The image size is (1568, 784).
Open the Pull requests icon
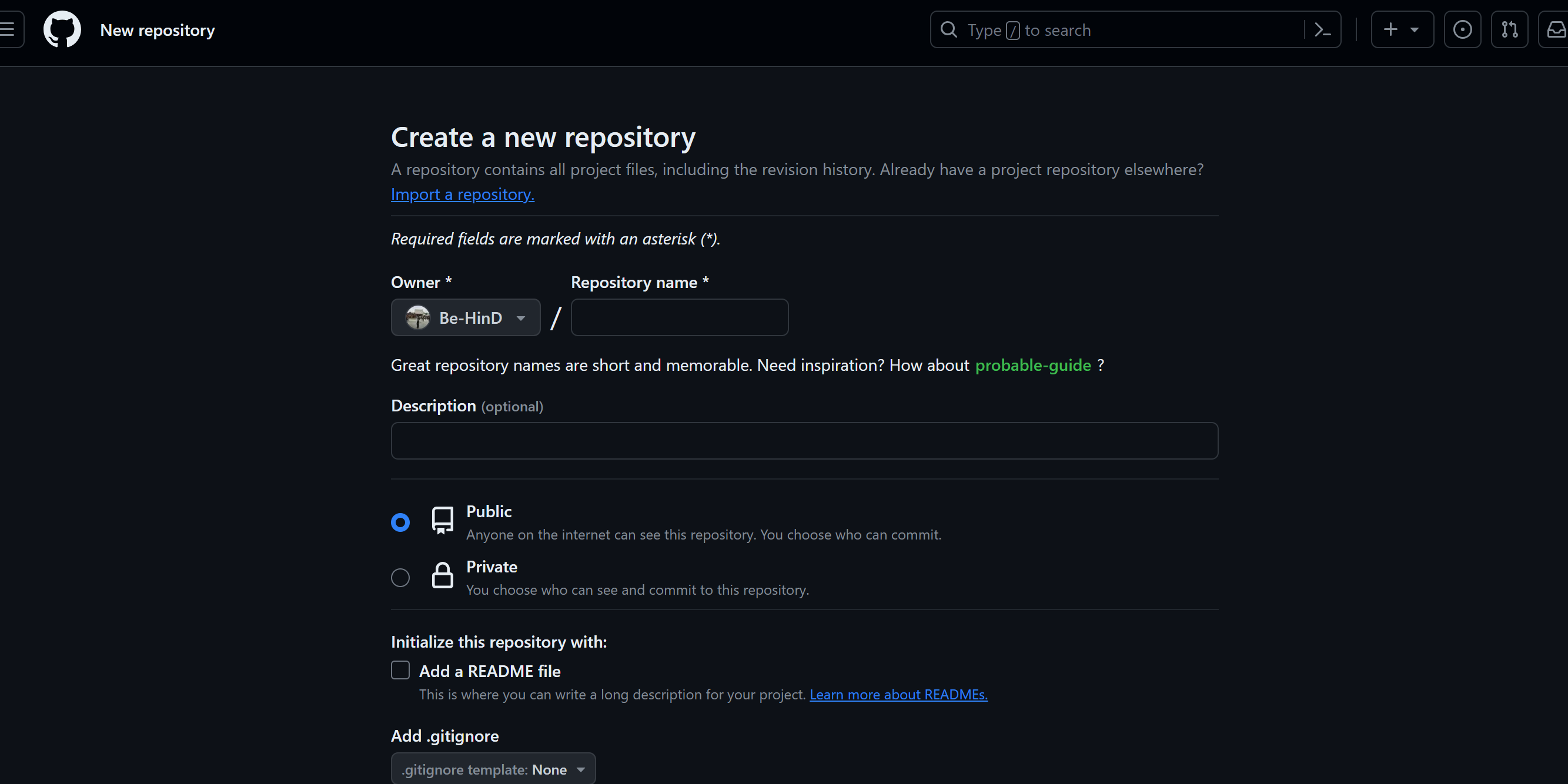[1509, 29]
